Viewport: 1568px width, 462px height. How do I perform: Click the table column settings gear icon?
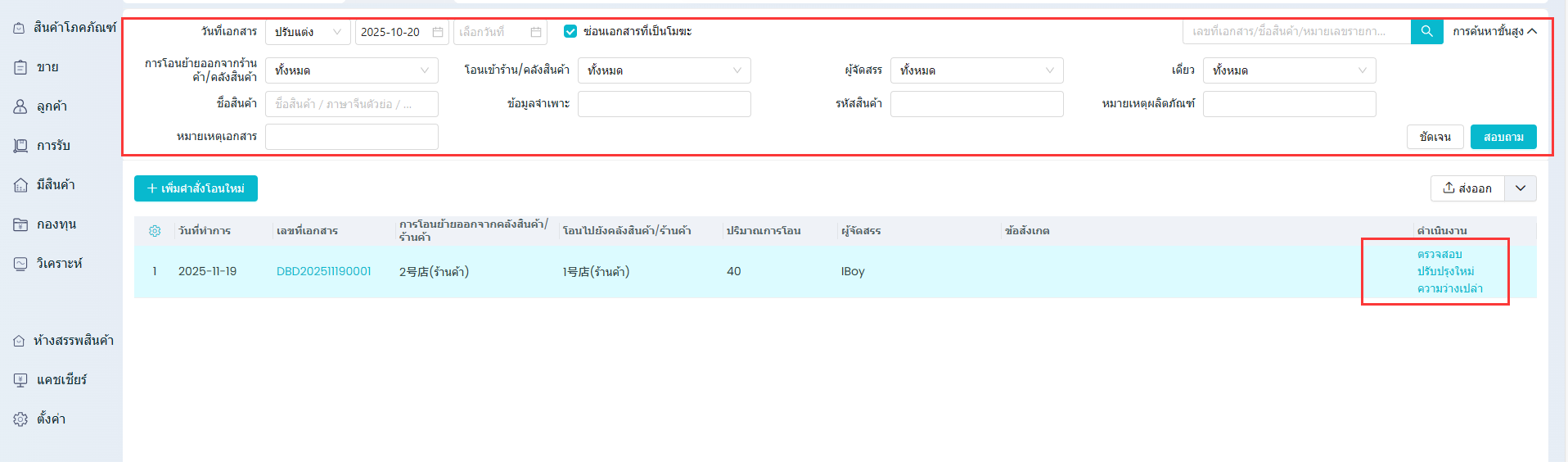(x=155, y=231)
